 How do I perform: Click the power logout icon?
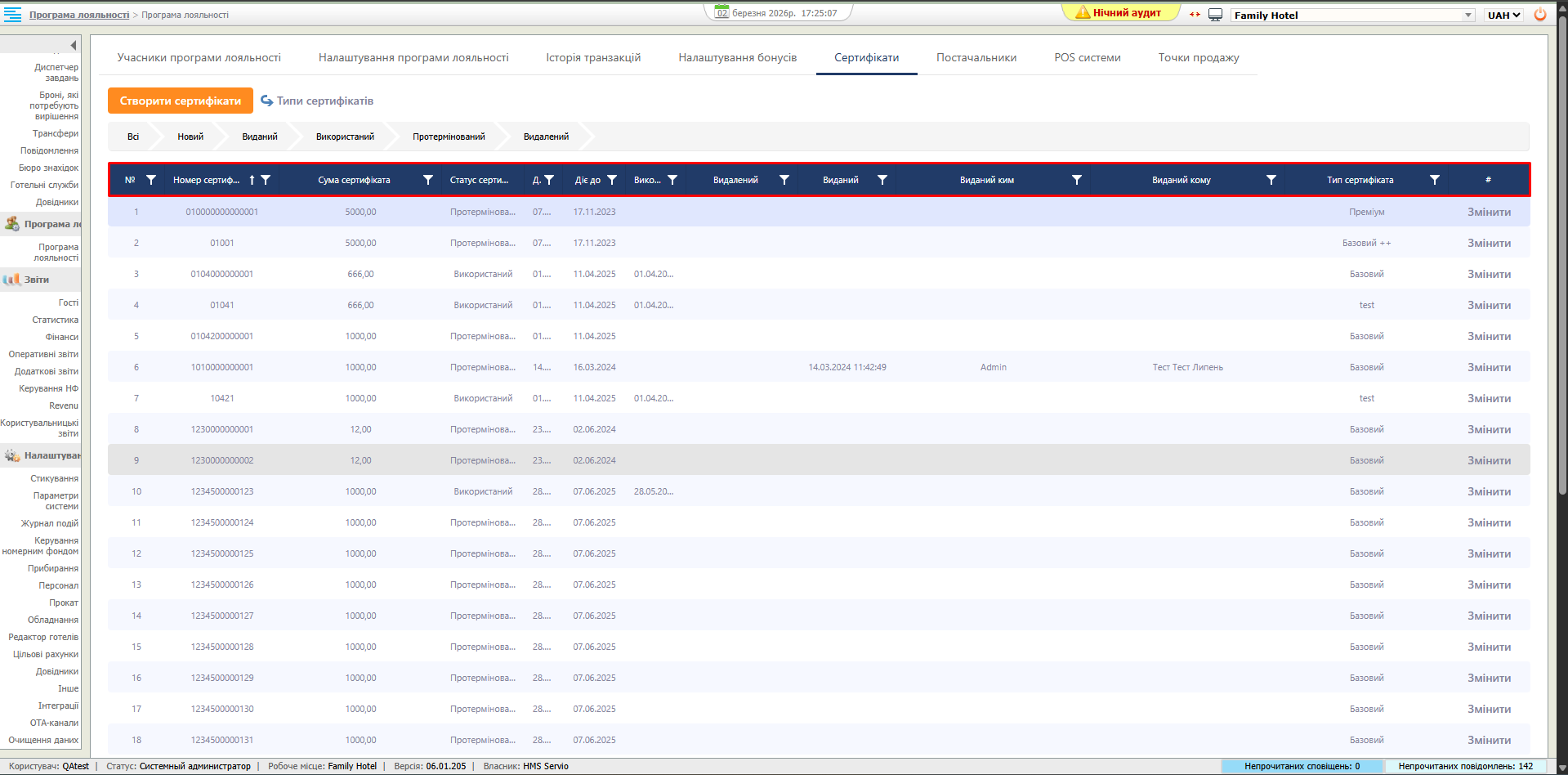point(1539,15)
